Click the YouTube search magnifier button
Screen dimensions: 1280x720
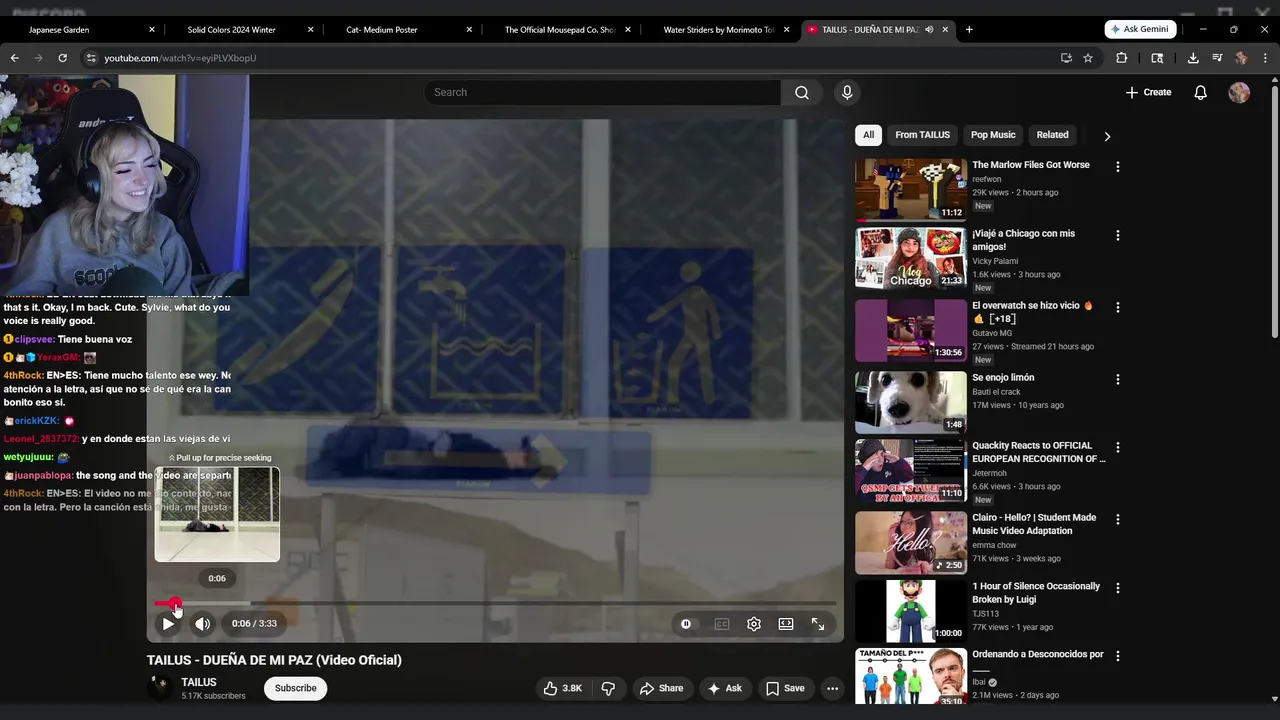(802, 92)
